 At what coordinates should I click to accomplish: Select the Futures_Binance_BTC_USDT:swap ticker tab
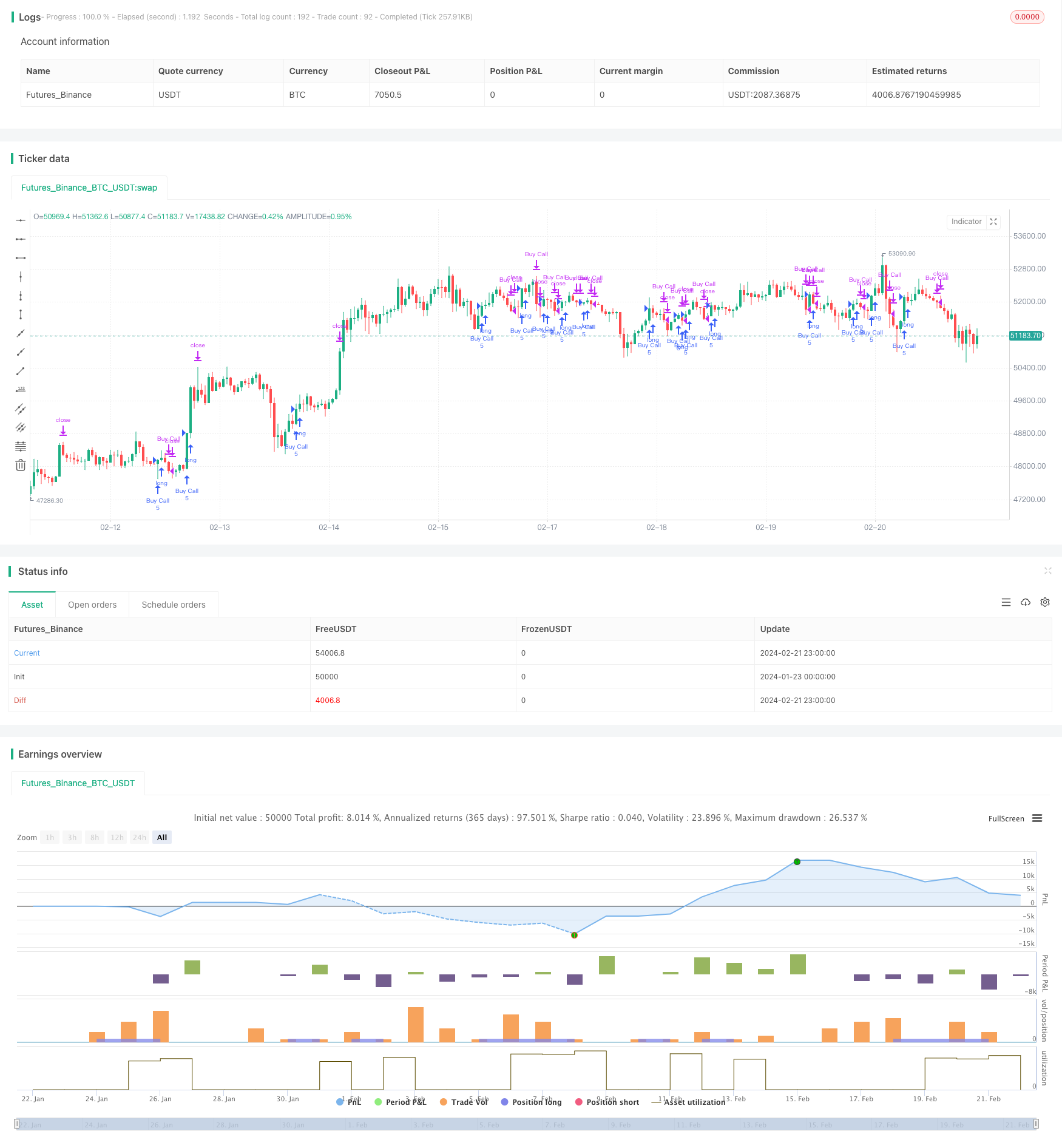click(x=89, y=188)
